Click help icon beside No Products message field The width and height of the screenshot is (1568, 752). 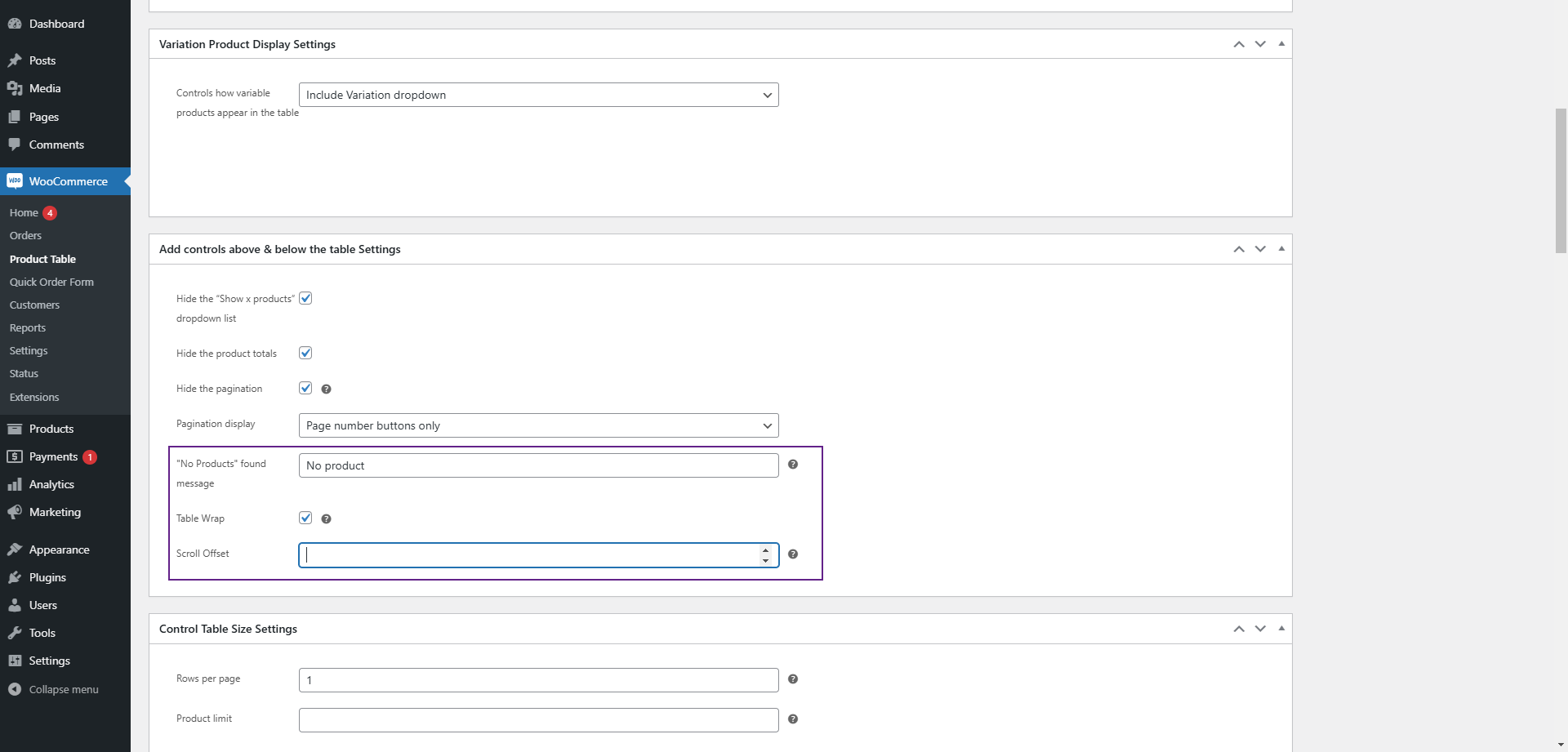pos(793,465)
